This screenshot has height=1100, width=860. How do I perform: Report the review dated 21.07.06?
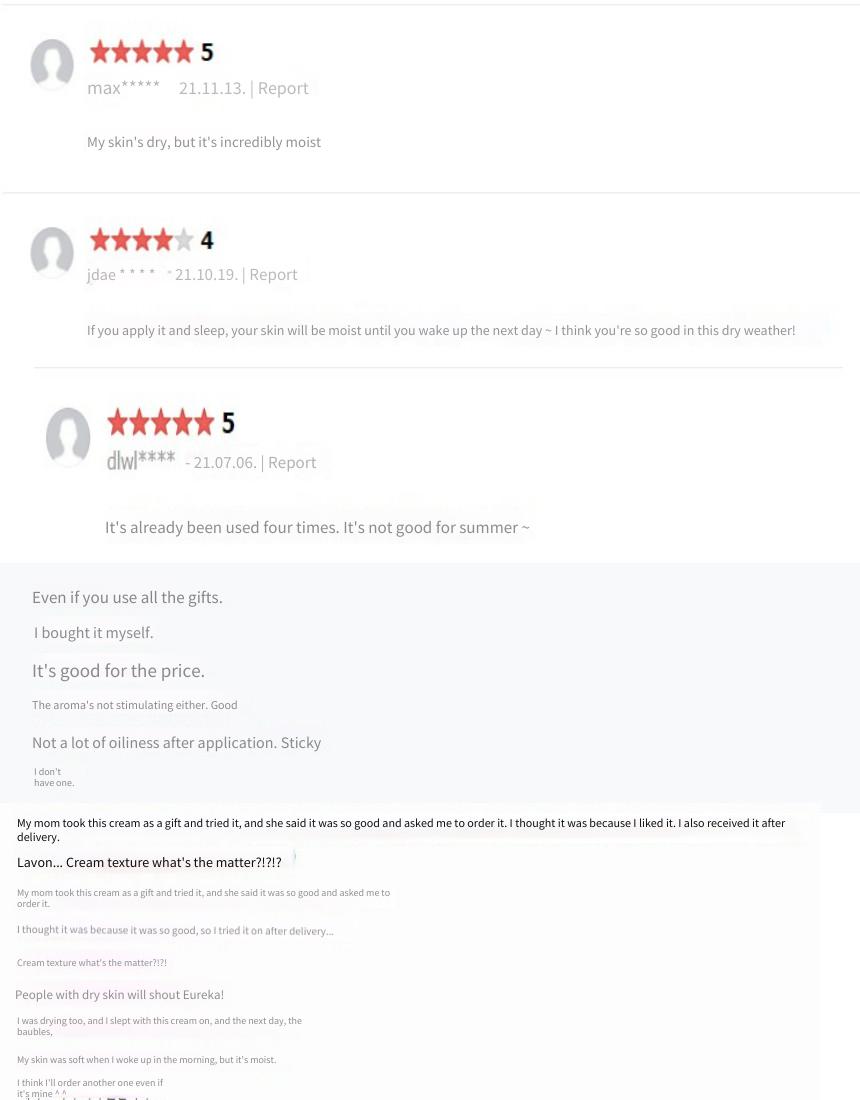tap(292, 462)
